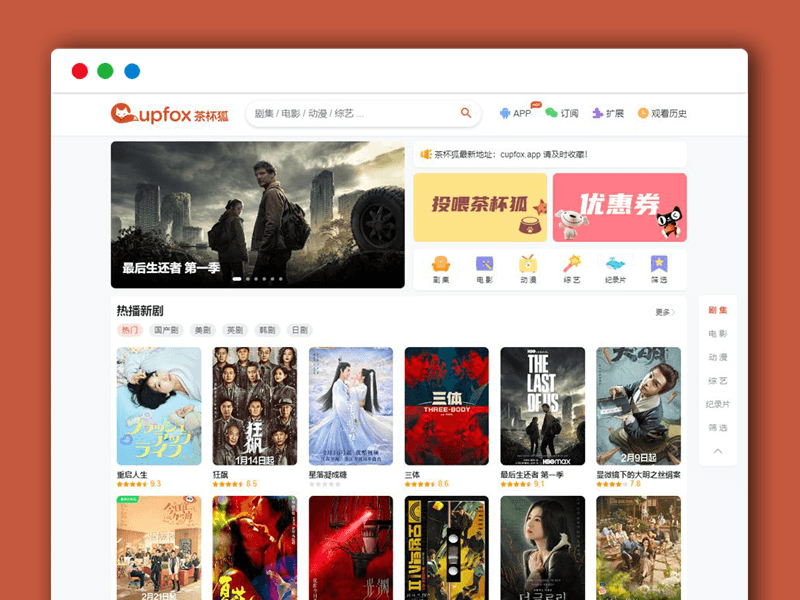Jump to another slide via the carousel dots
Viewport: 800px width, 600px height.
[x=258, y=281]
